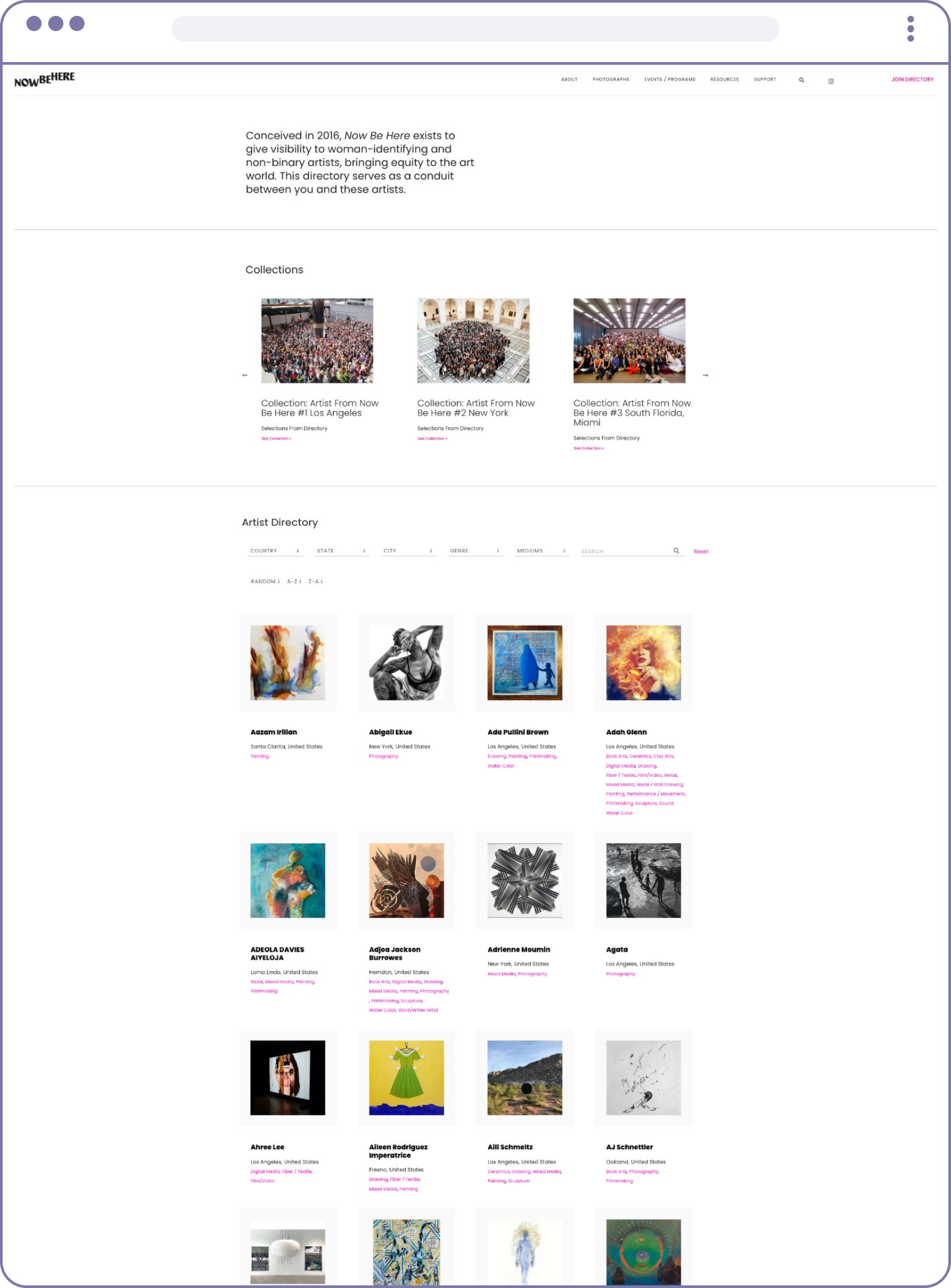
Task: Open the Mediums filter dropdown
Action: (542, 551)
